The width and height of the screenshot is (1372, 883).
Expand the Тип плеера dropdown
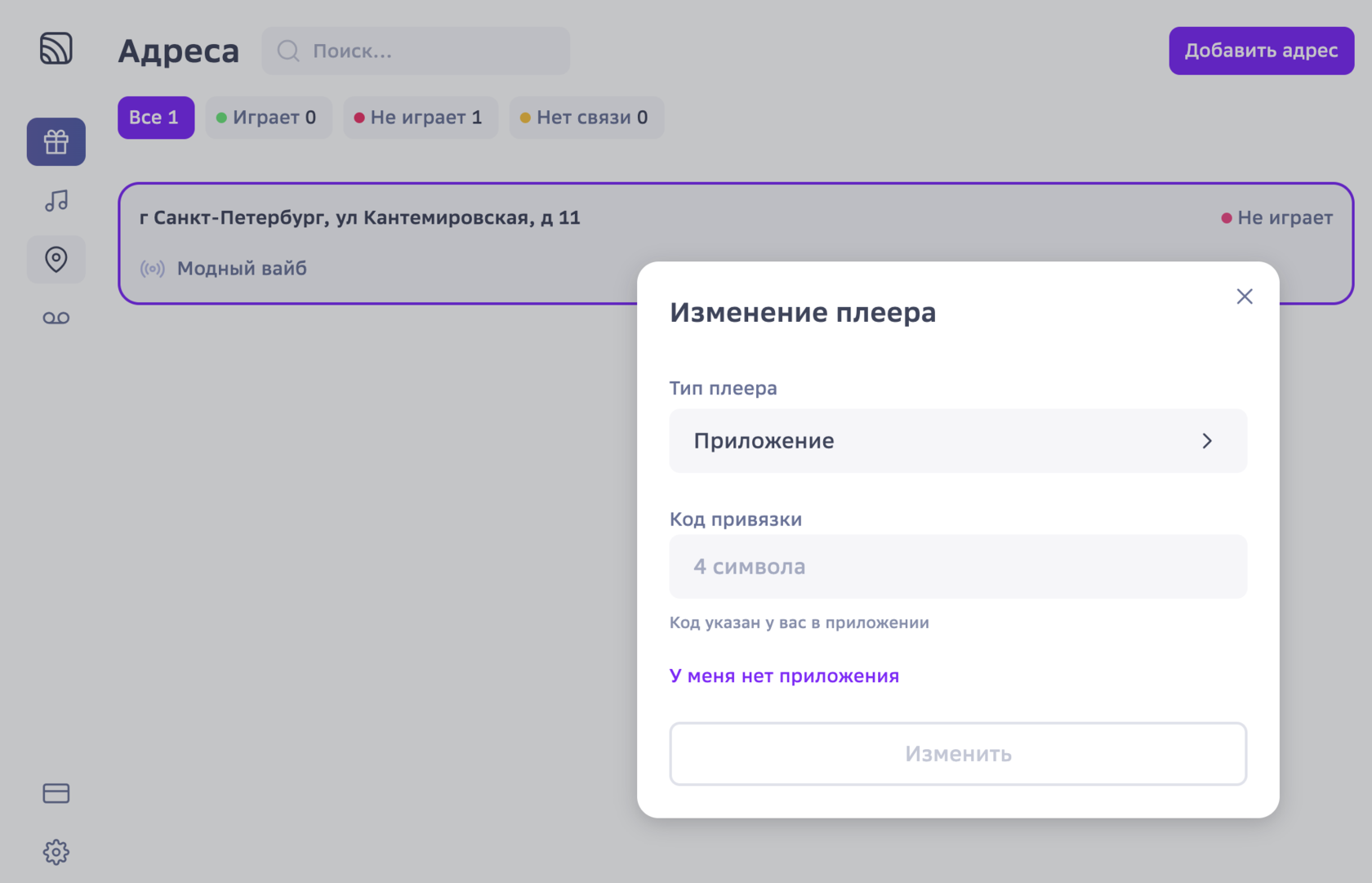pos(957,441)
